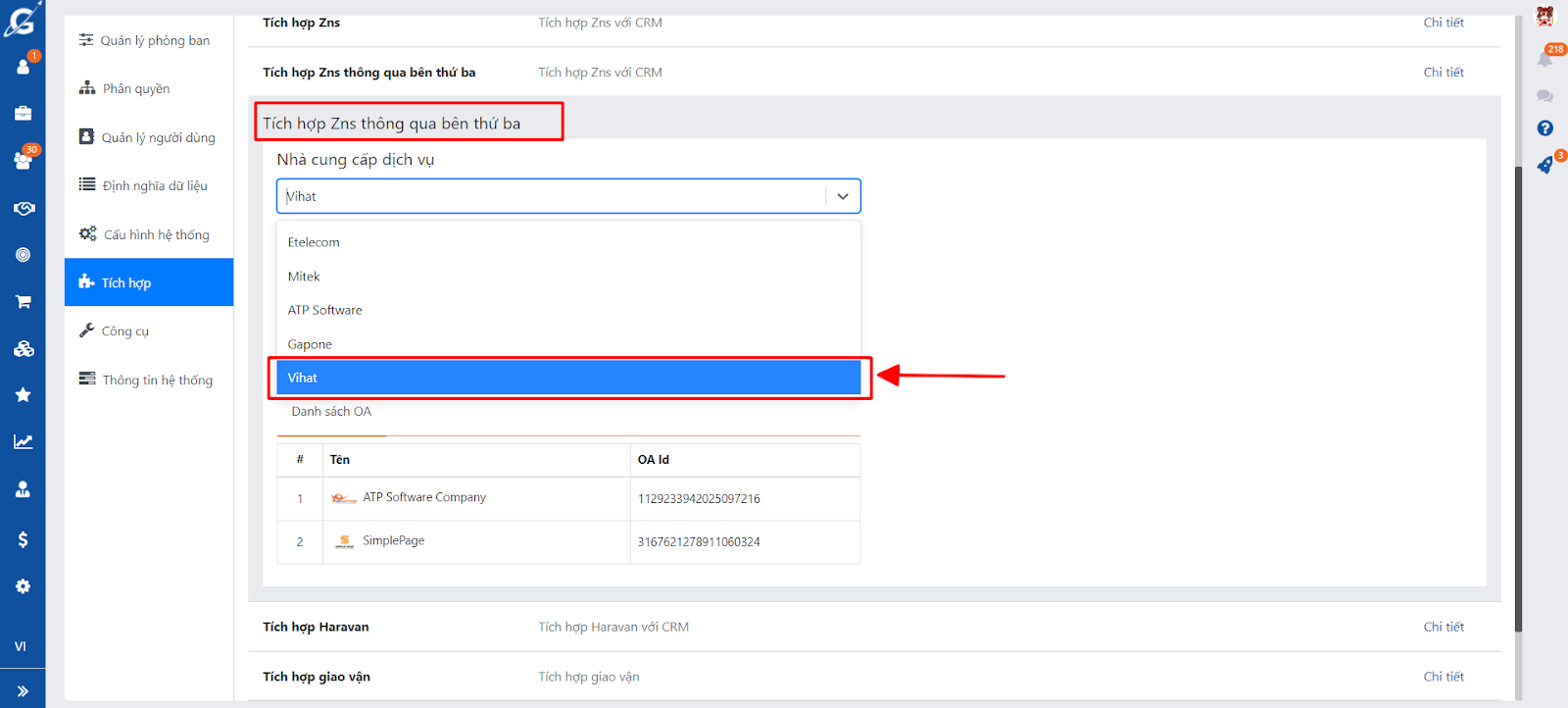
Task: Open the person stamp icon in rail
Action: [23, 489]
